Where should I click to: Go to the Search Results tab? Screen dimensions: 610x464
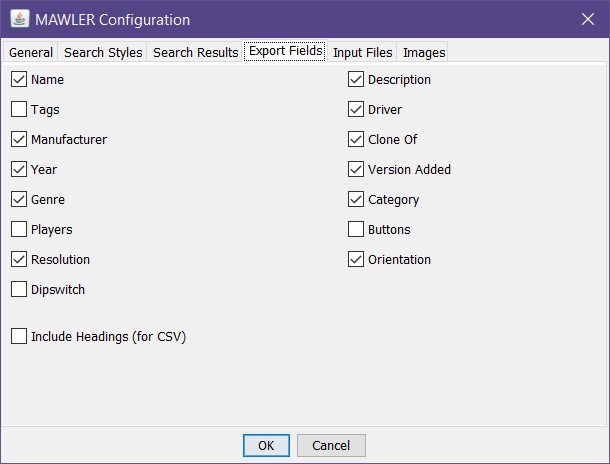195,52
